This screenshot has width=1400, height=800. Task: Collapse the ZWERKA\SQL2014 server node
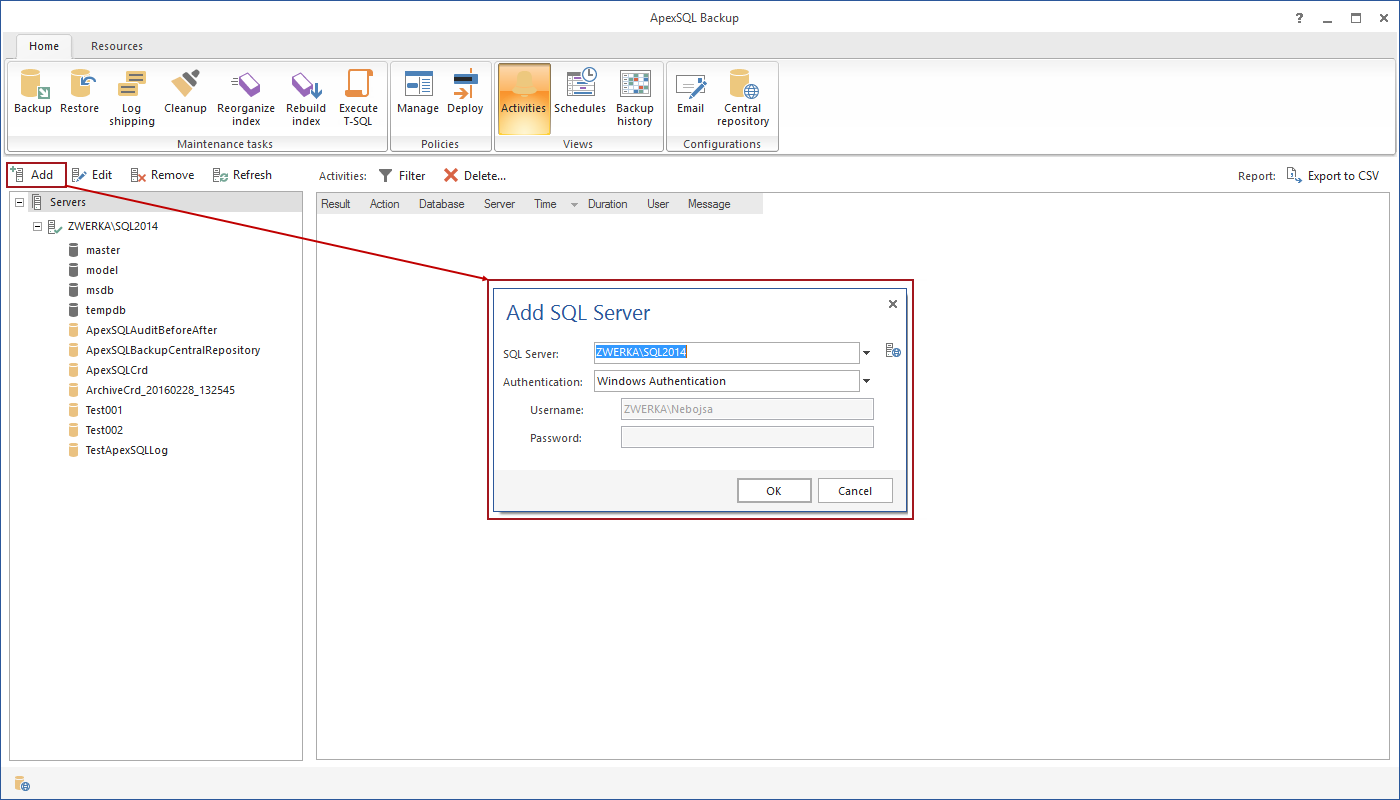37,226
